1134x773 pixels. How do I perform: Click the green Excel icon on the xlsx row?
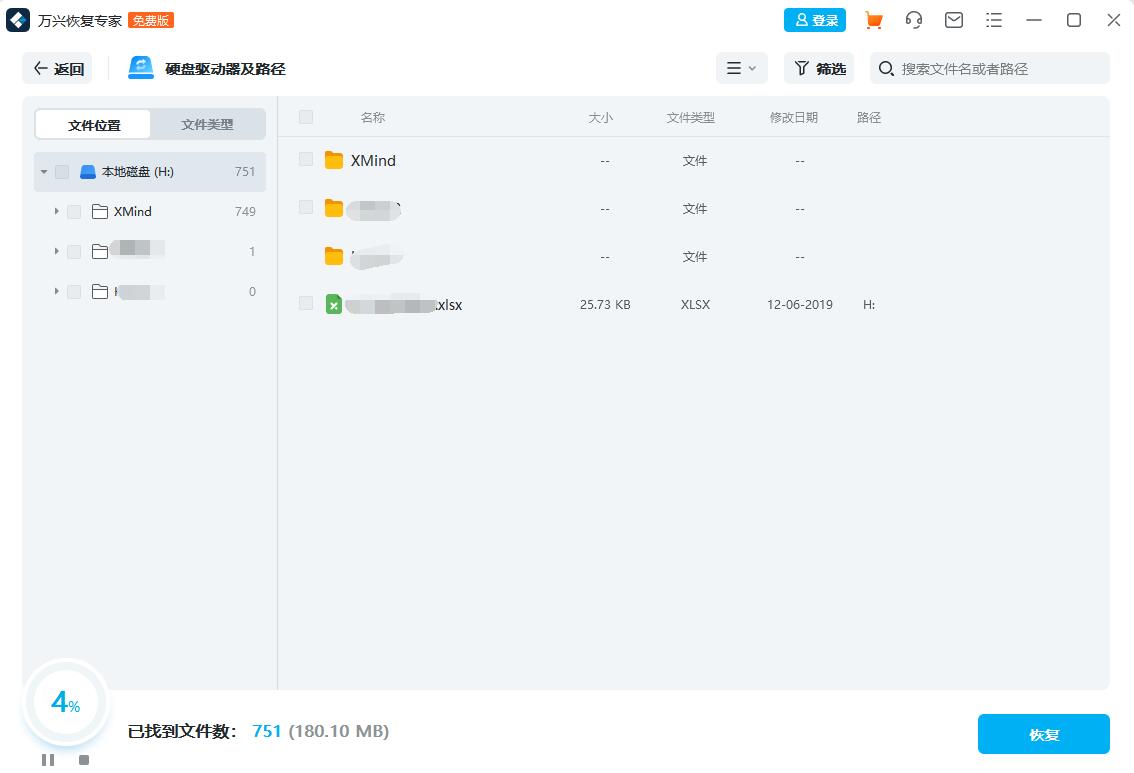pyautogui.click(x=334, y=304)
